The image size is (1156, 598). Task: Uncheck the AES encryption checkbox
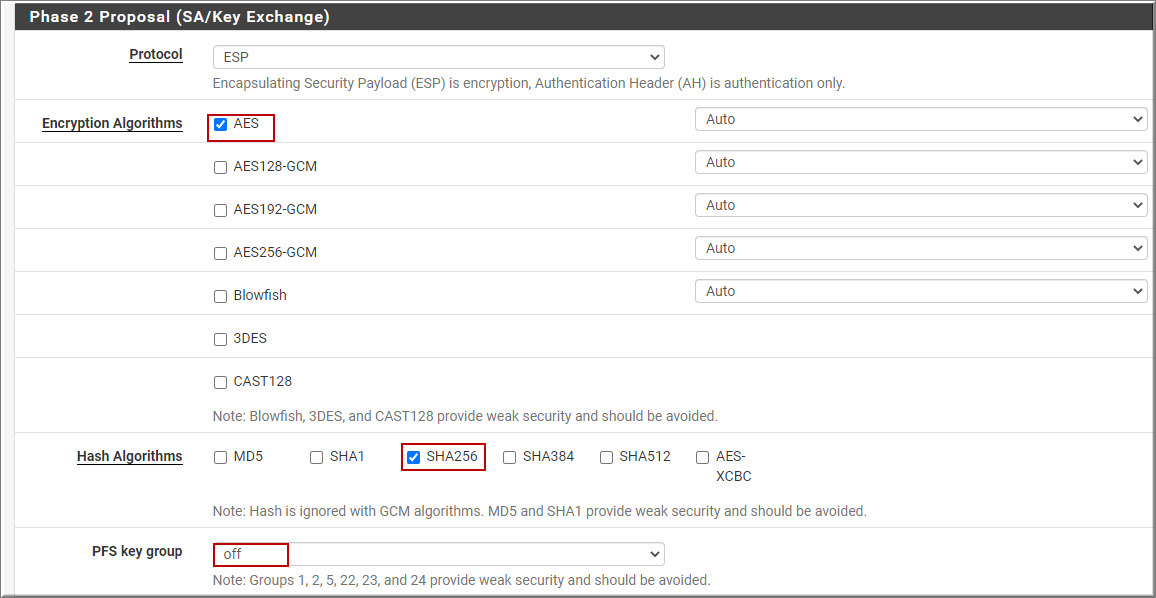(x=220, y=125)
